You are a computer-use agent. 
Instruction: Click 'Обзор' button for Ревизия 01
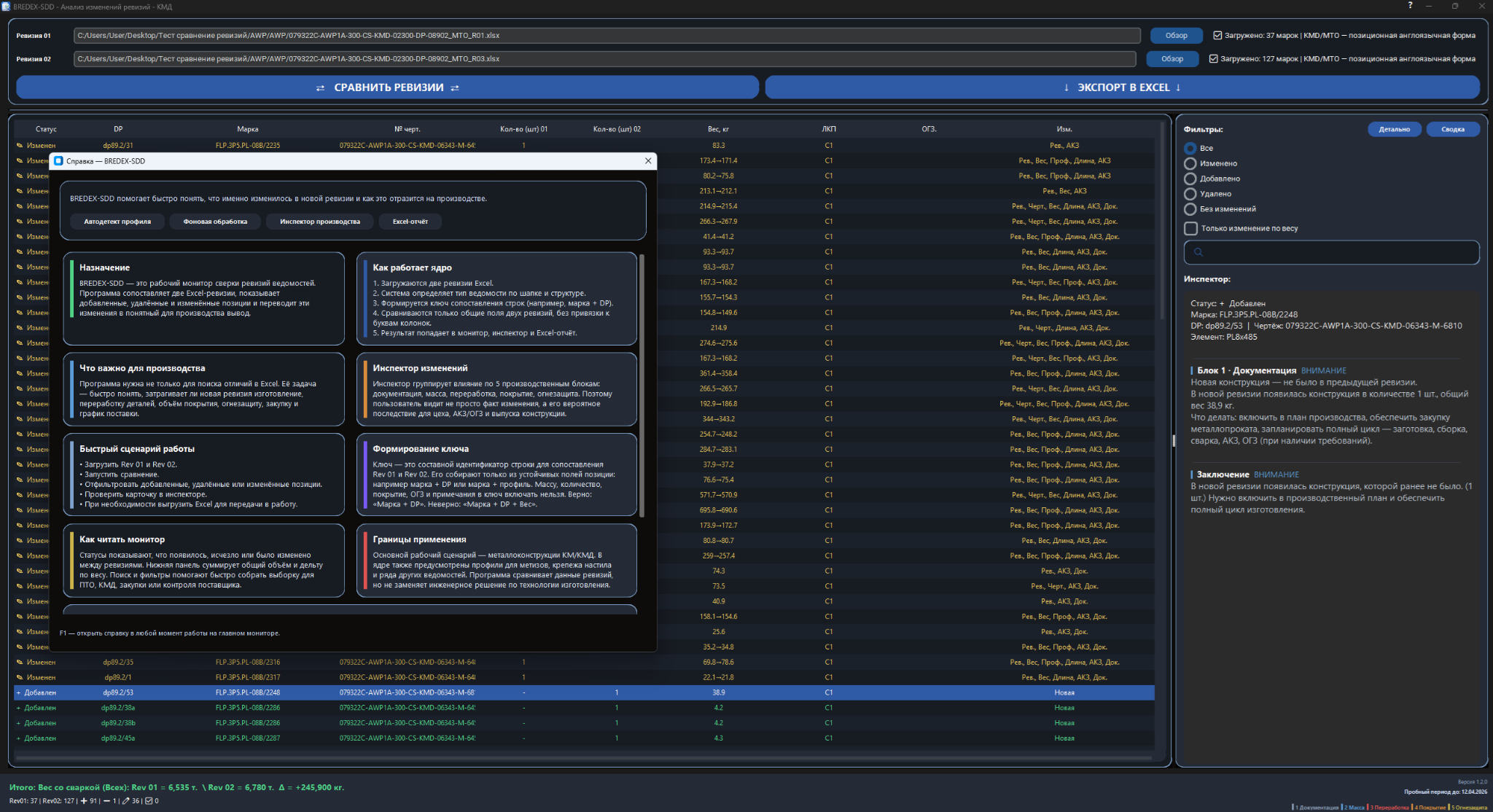coord(1176,36)
